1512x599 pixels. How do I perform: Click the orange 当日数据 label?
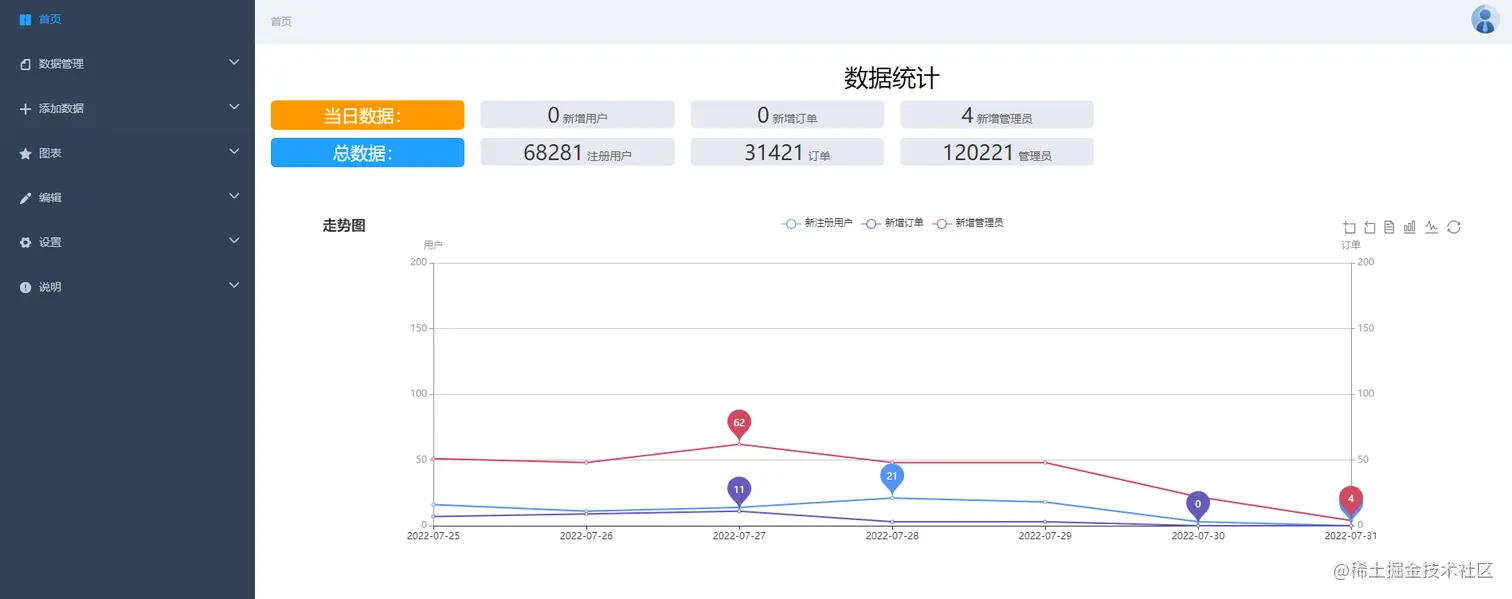click(x=367, y=115)
